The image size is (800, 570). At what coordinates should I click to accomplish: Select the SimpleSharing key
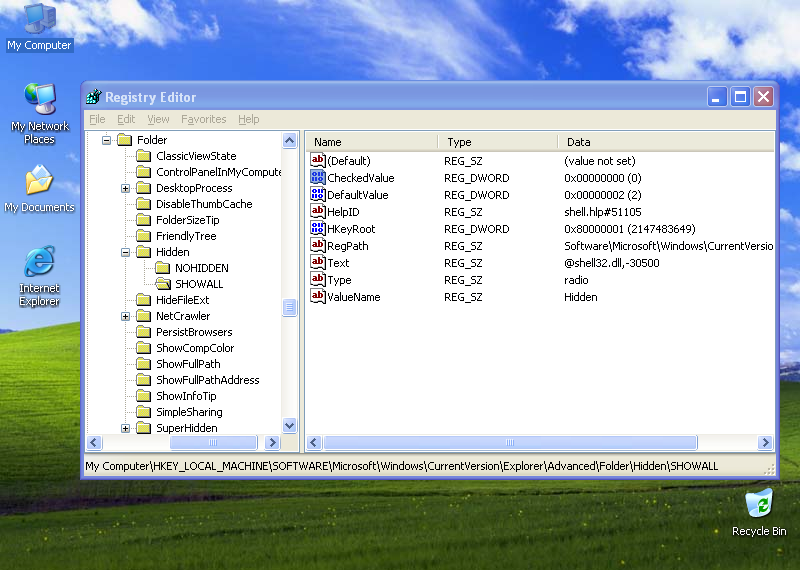click(x=189, y=412)
